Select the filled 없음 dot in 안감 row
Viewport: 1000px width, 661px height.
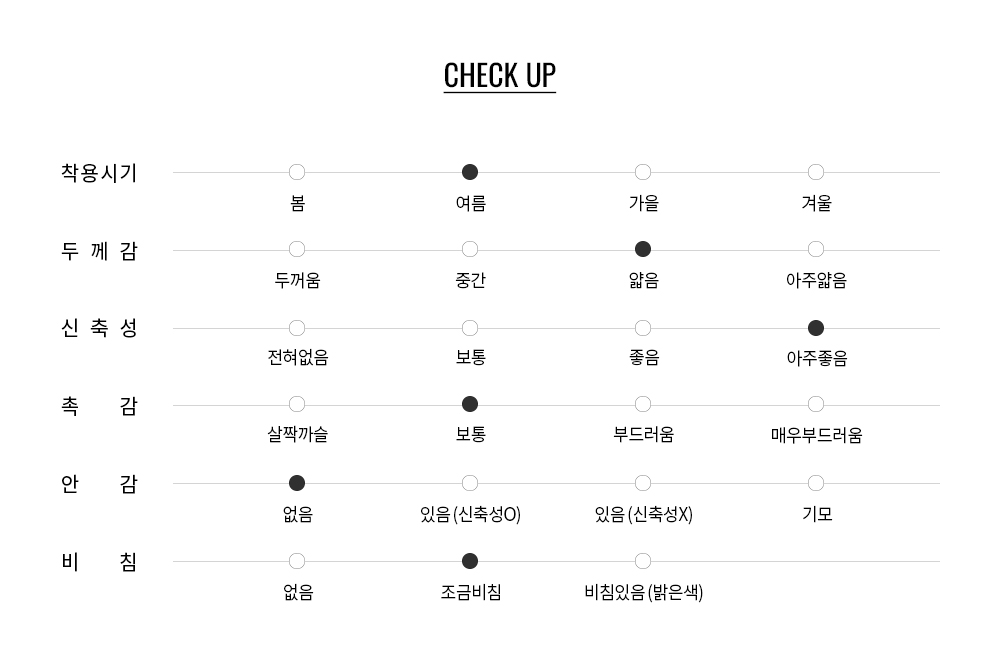click(297, 483)
